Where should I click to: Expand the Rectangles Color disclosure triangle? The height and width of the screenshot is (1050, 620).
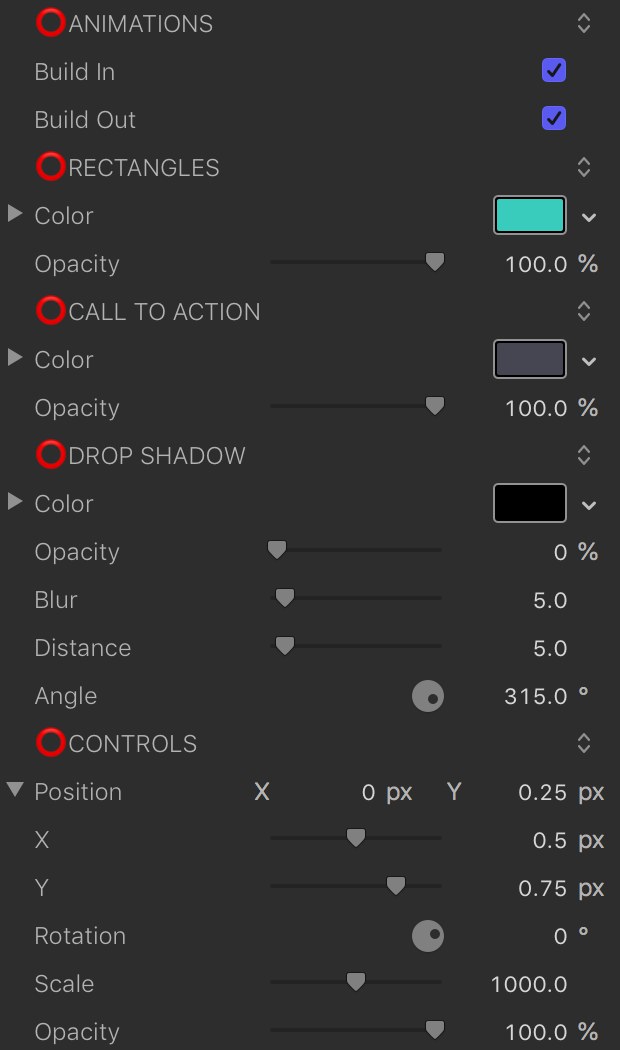(x=15, y=214)
